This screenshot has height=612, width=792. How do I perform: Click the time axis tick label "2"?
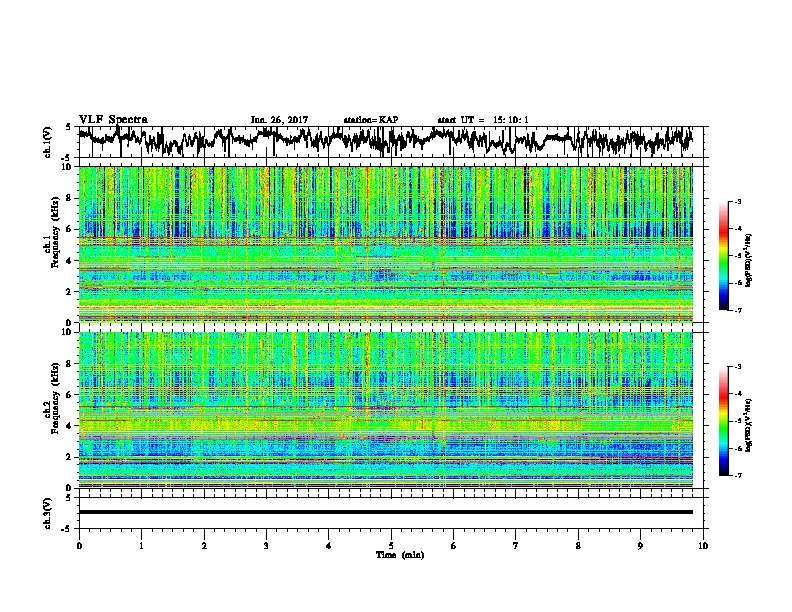(204, 546)
